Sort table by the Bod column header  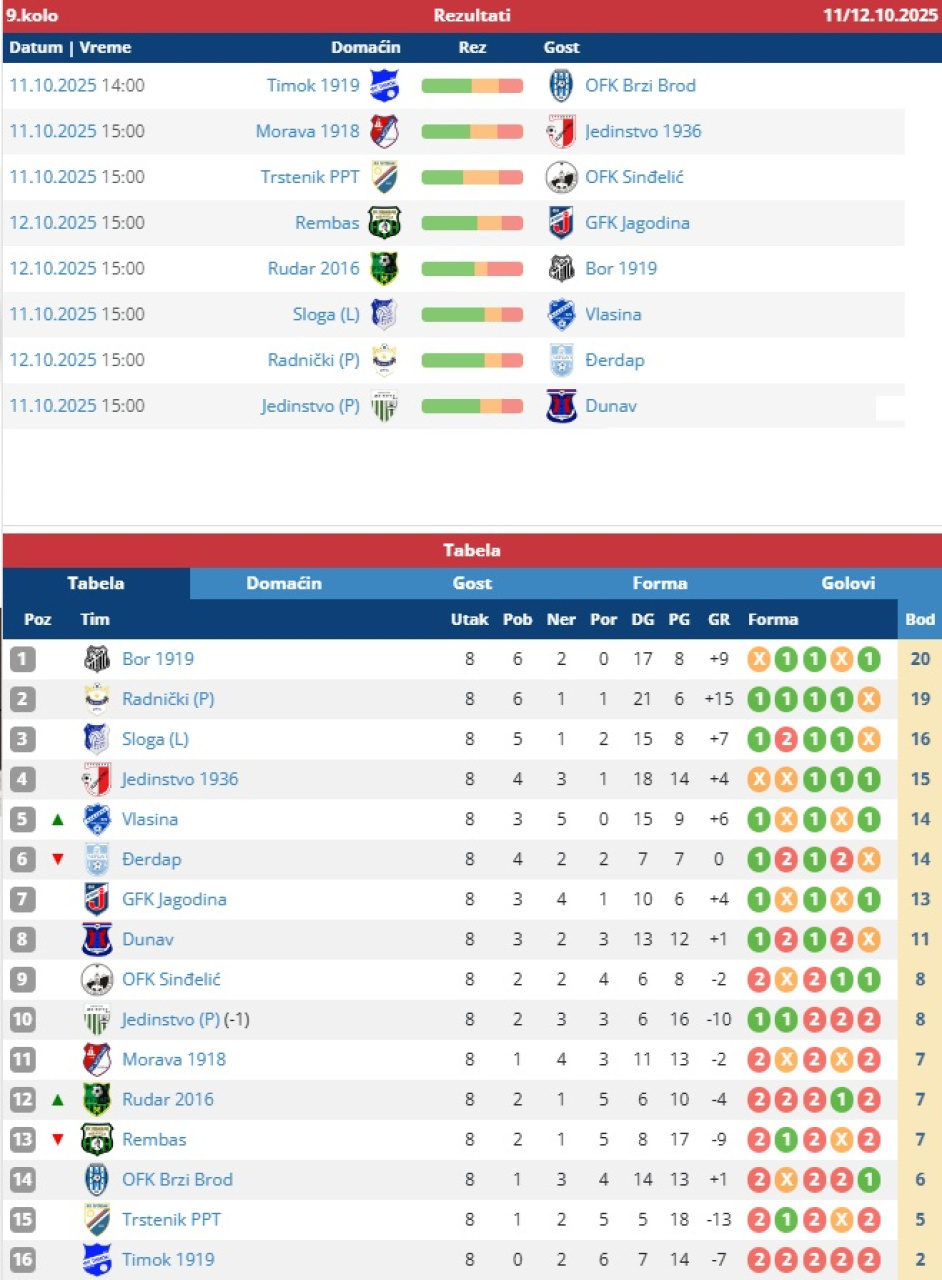(x=920, y=619)
